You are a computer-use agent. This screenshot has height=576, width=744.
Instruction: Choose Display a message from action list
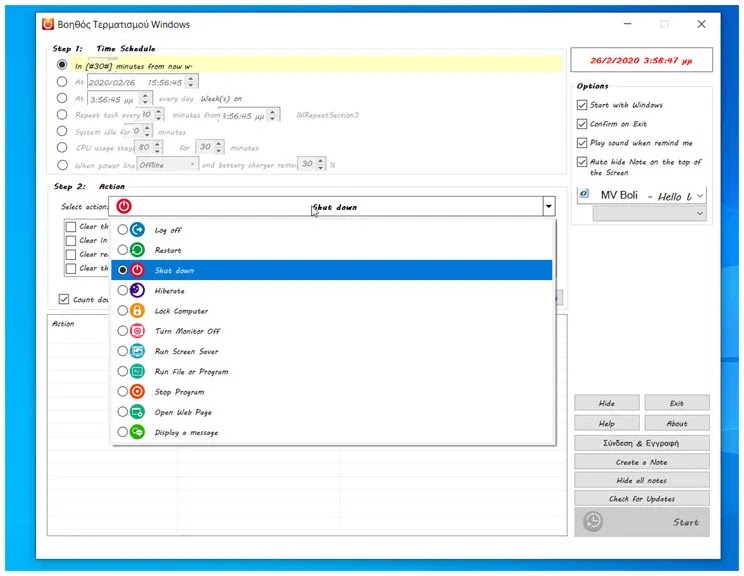click(332, 432)
